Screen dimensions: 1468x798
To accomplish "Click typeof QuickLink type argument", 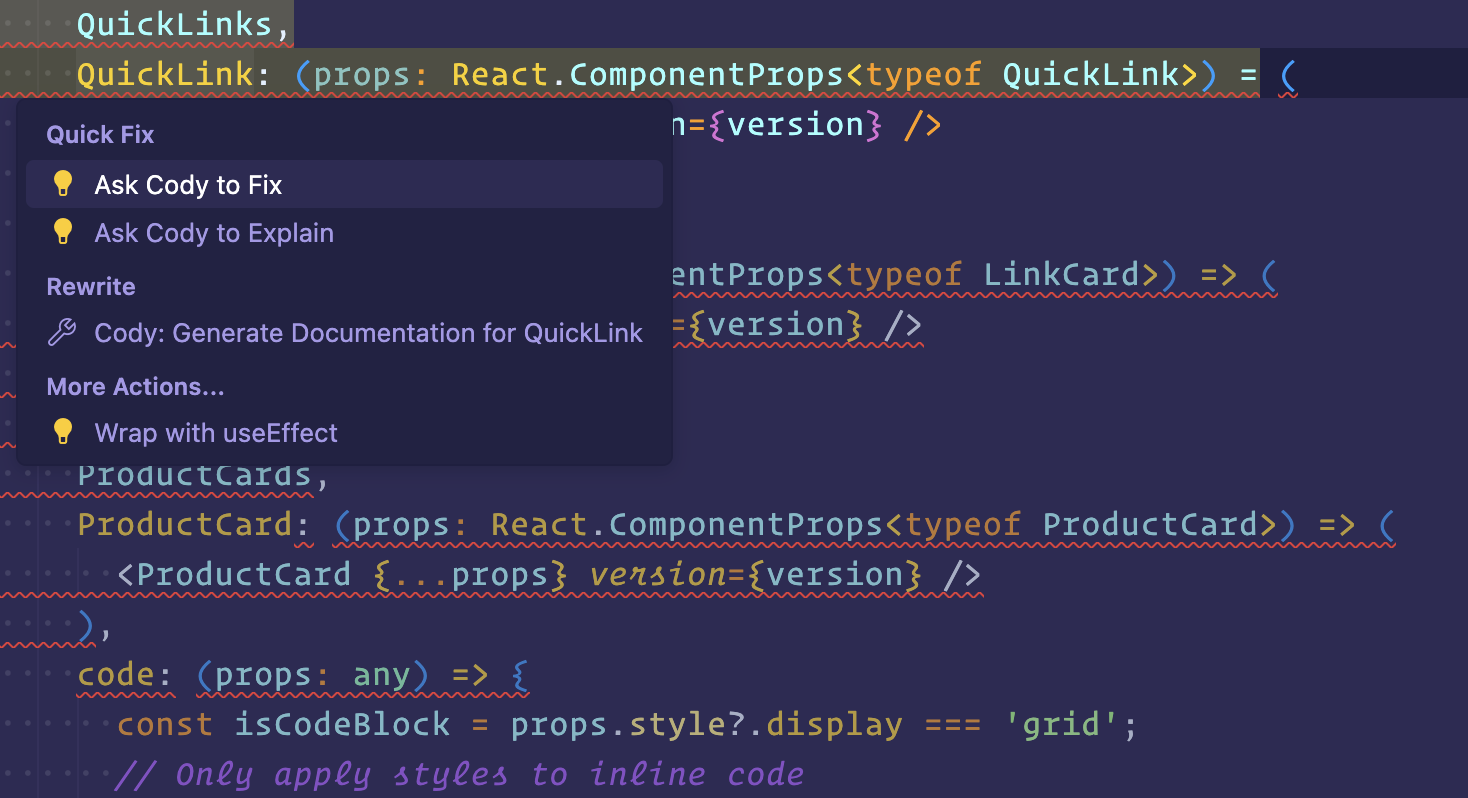I will (1023, 75).
